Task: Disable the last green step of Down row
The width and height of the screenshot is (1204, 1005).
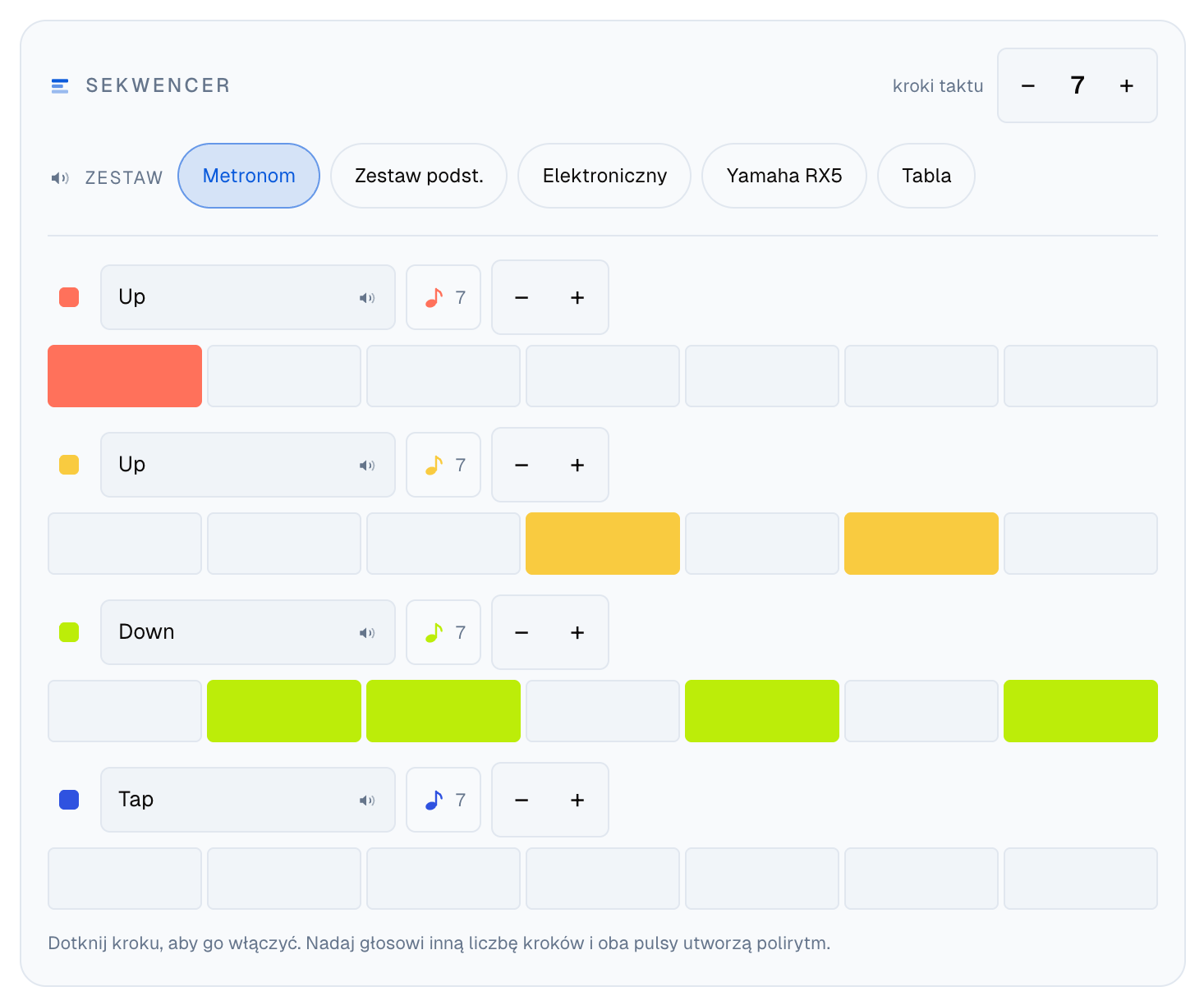Action: 1081,711
